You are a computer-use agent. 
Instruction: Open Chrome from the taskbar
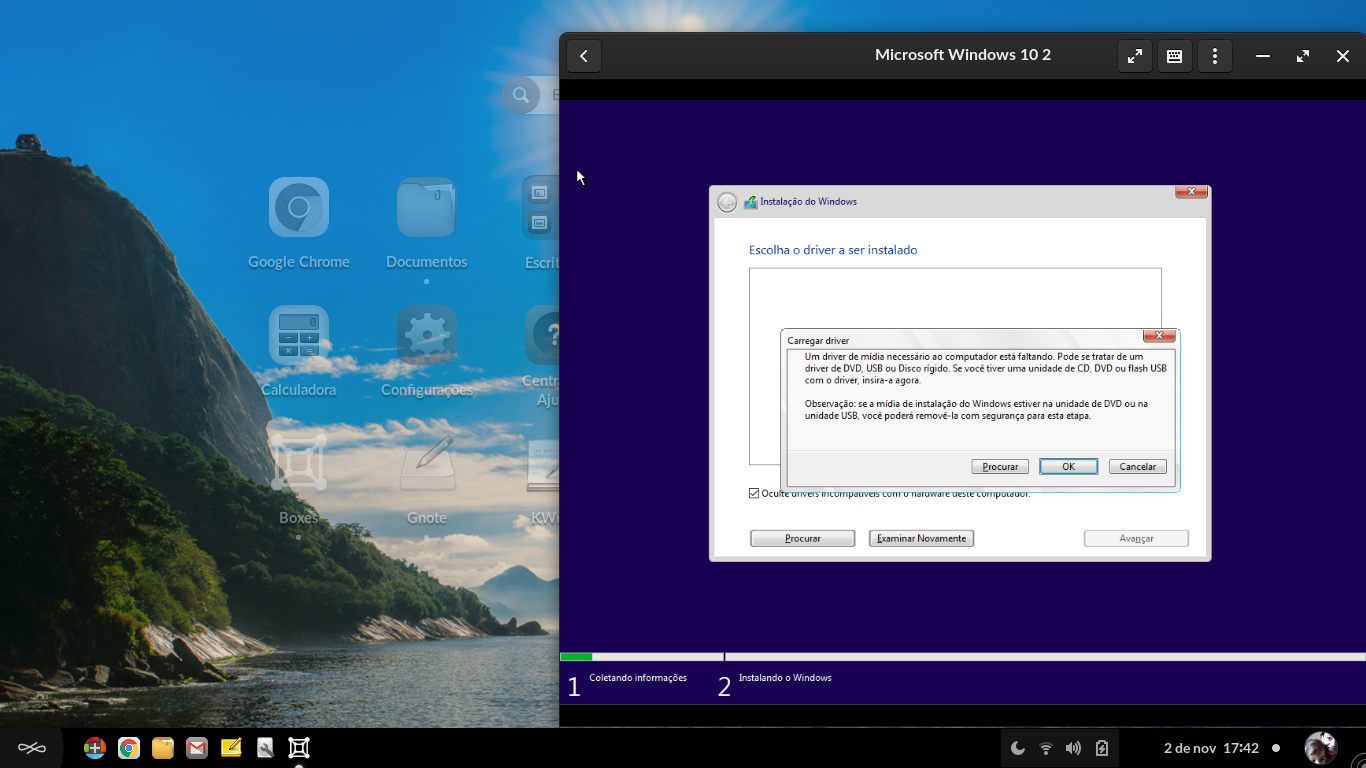coord(129,748)
